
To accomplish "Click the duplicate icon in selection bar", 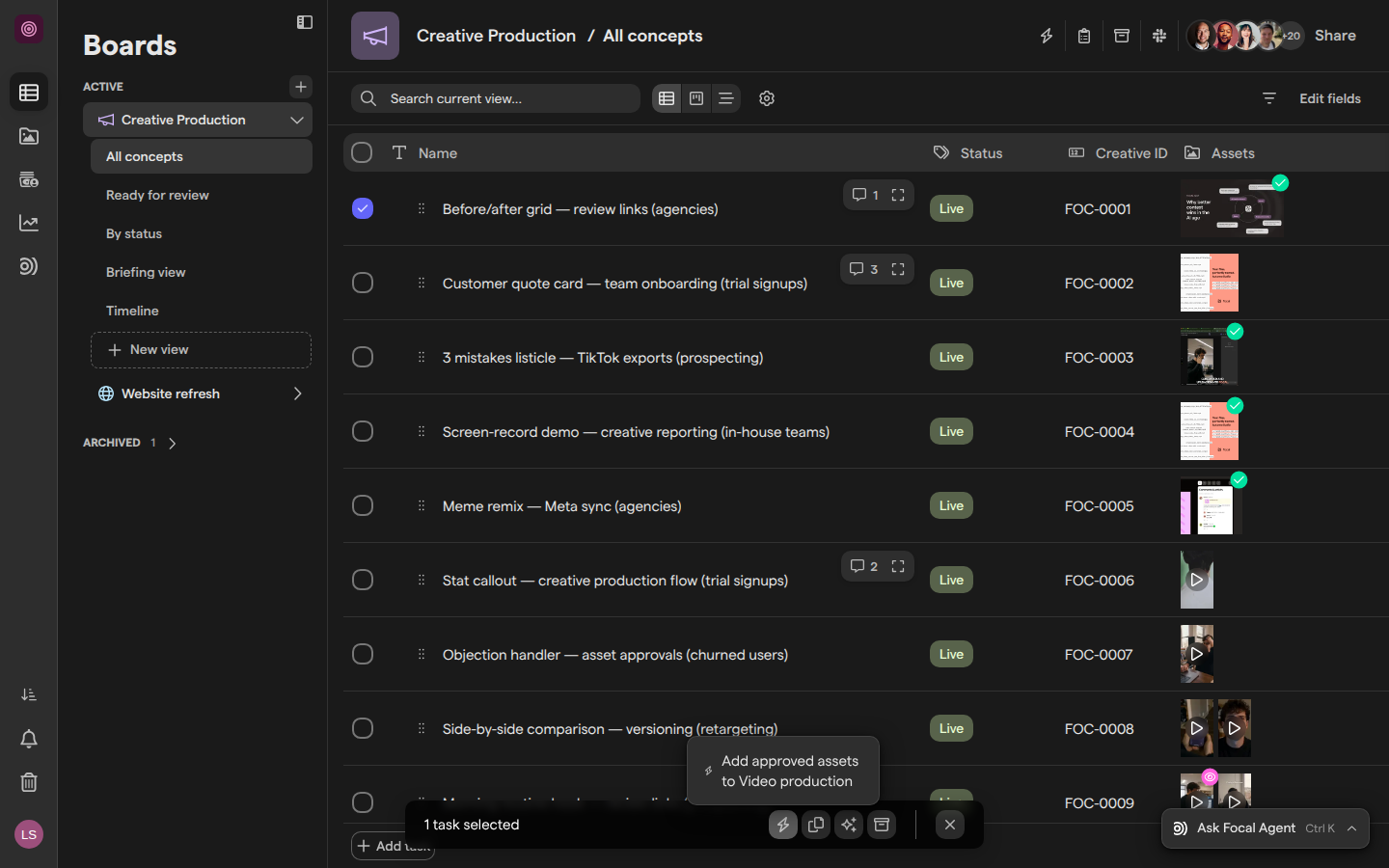I will click(816, 825).
